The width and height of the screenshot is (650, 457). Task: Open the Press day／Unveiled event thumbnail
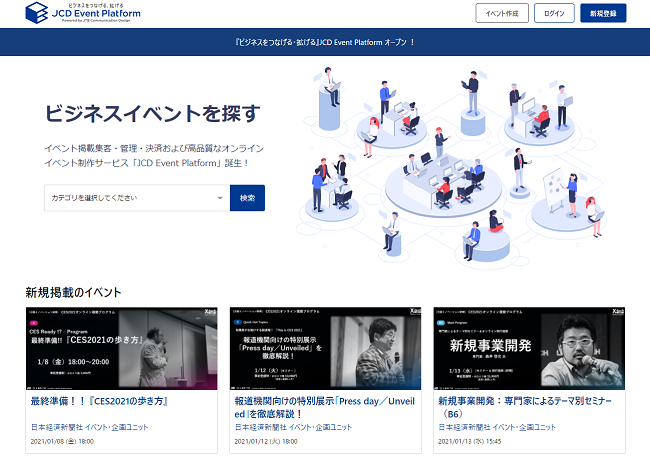[325, 348]
